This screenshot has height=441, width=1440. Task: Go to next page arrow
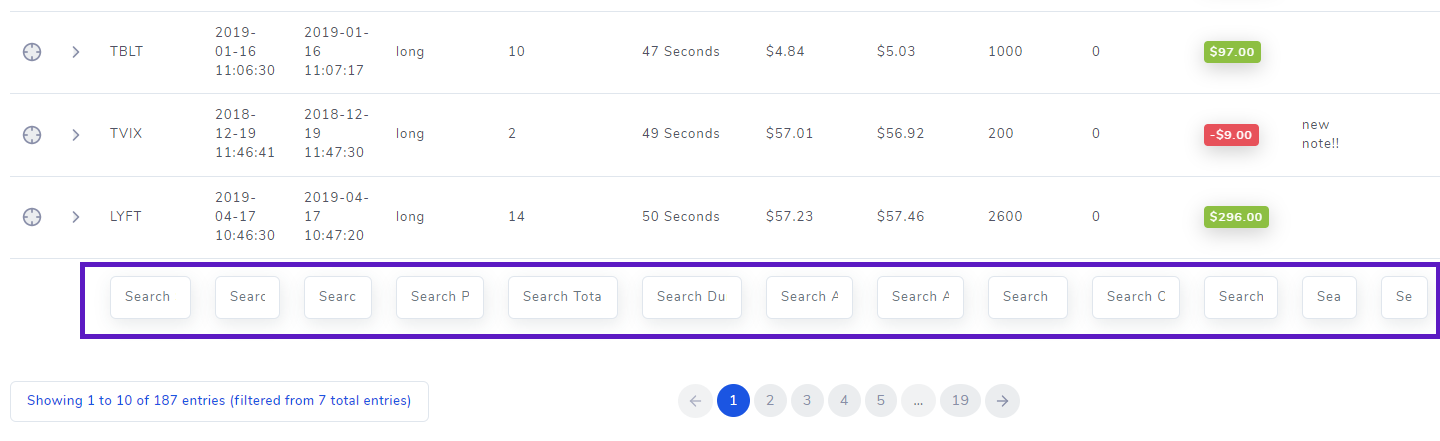click(1002, 401)
